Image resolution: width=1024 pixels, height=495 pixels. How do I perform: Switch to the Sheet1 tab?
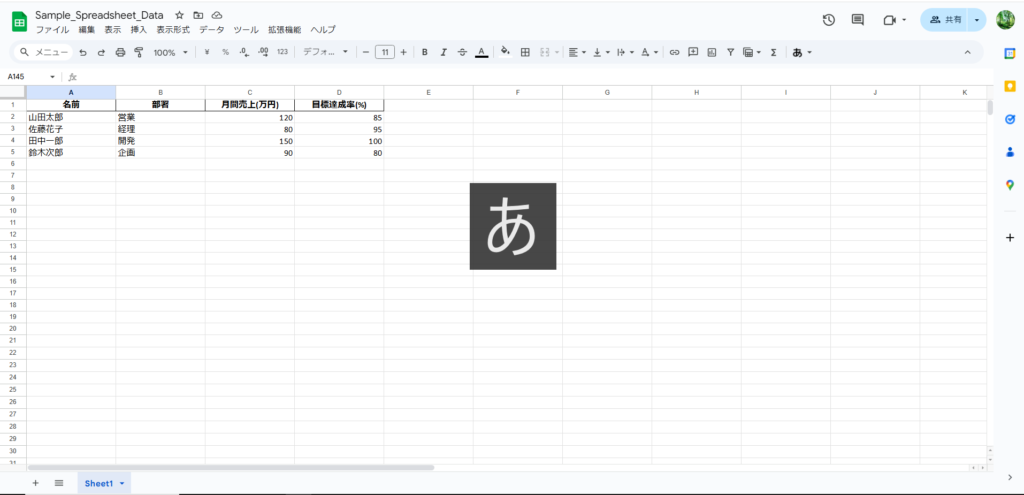pos(99,483)
